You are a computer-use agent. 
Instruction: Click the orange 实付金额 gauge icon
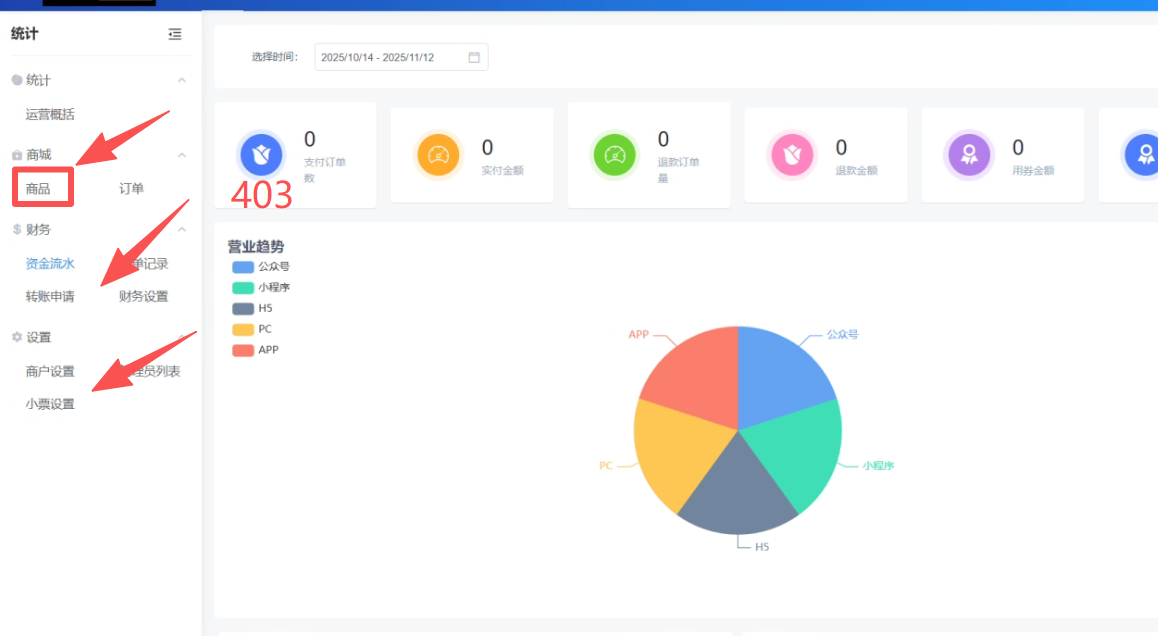click(x=438, y=155)
